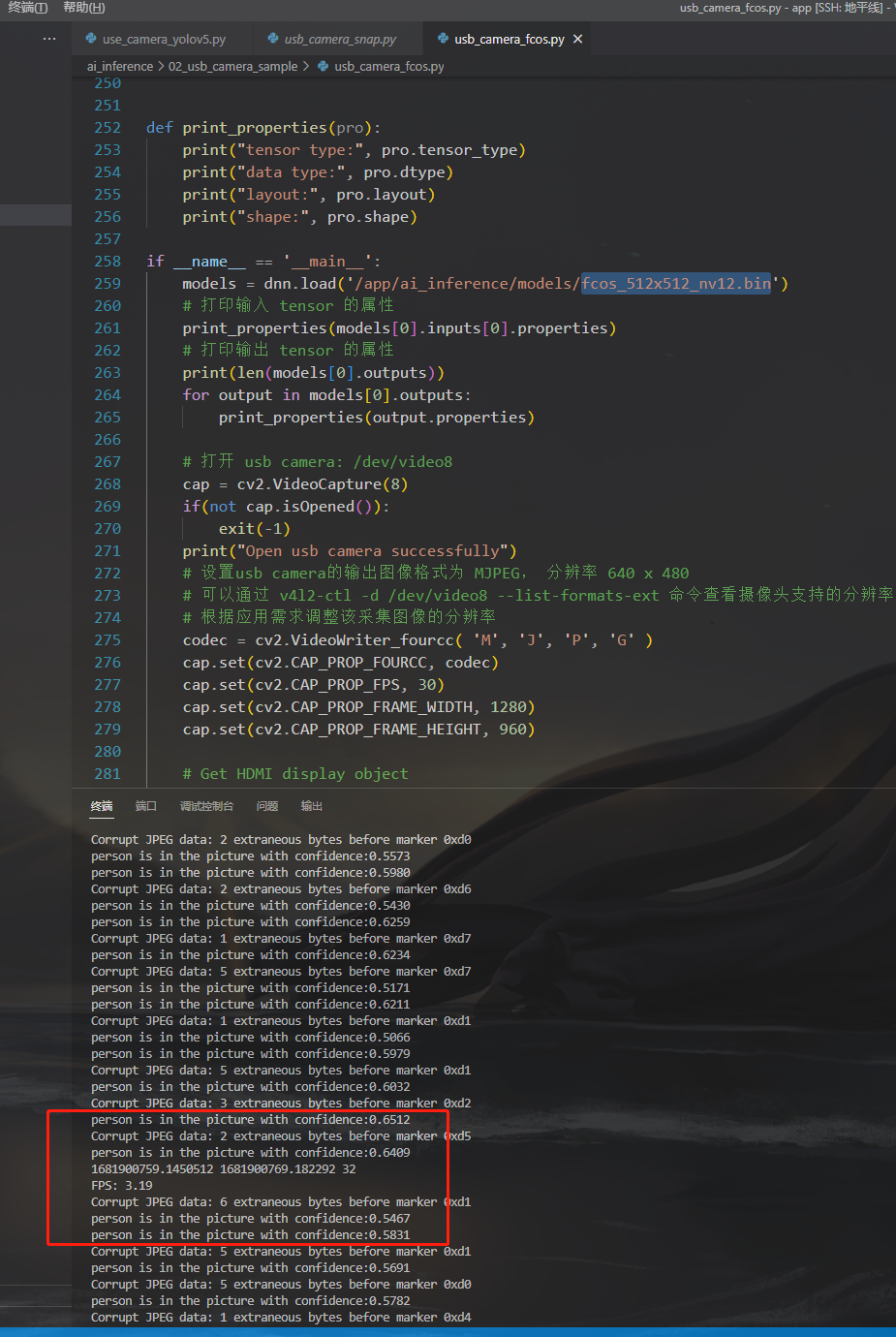Click Python icon on usb_camera_snap.py tab
This screenshot has width=896, height=1337.
pyautogui.click(x=273, y=39)
